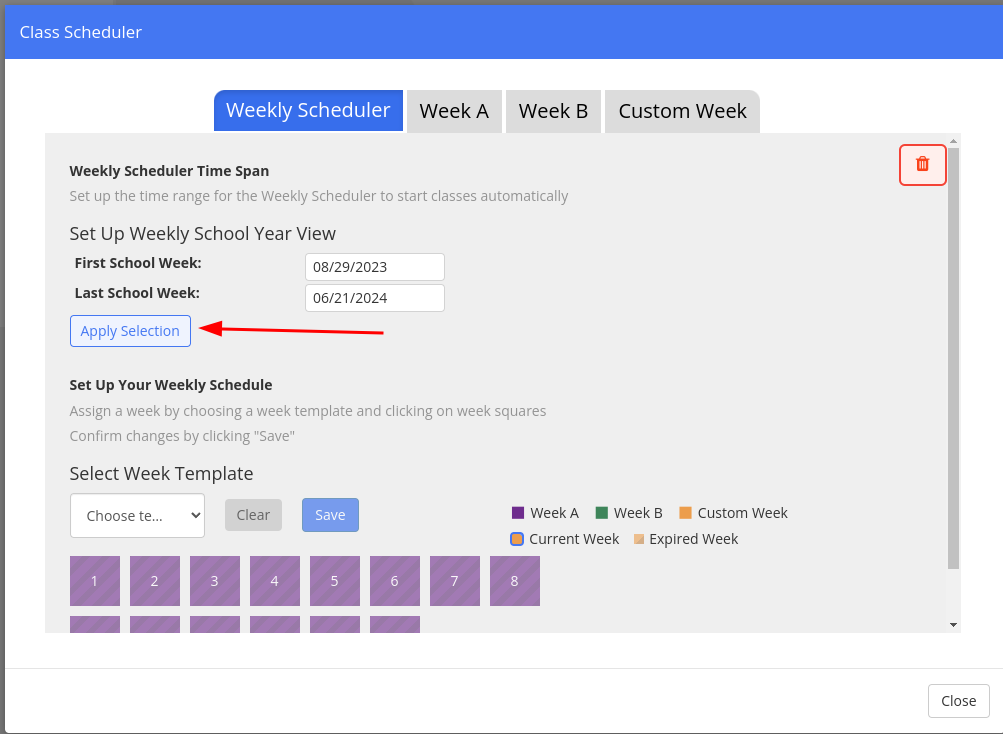Click the Custom Week orange legend swatch
This screenshot has width=1003, height=734.
coord(685,513)
